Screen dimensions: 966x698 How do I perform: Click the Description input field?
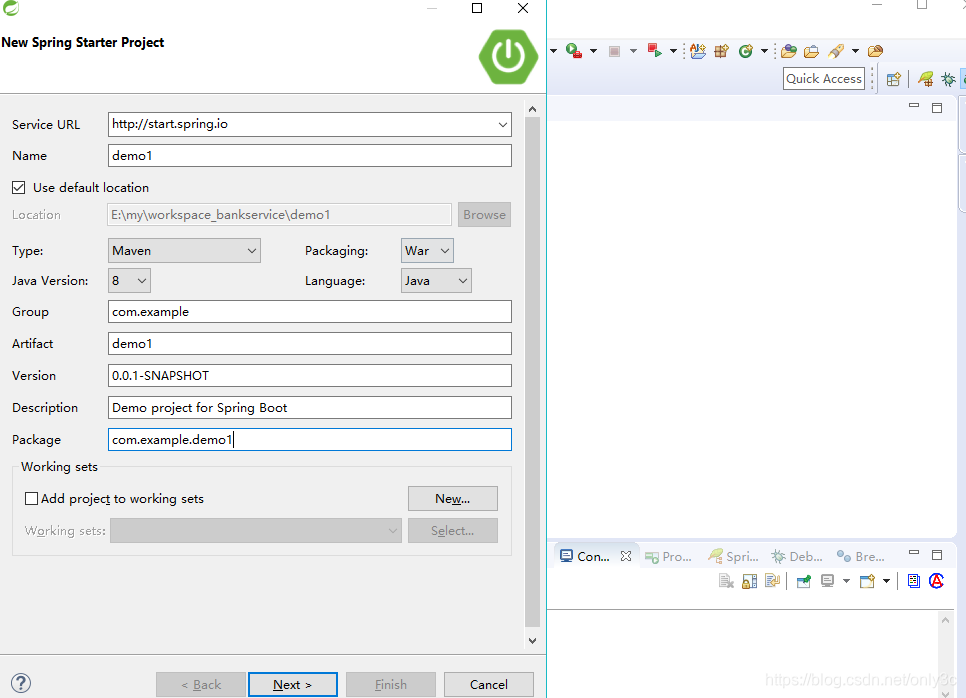[310, 407]
